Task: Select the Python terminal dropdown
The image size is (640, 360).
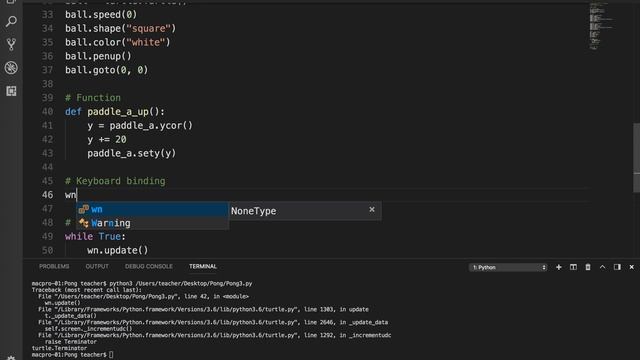Action: (508, 267)
